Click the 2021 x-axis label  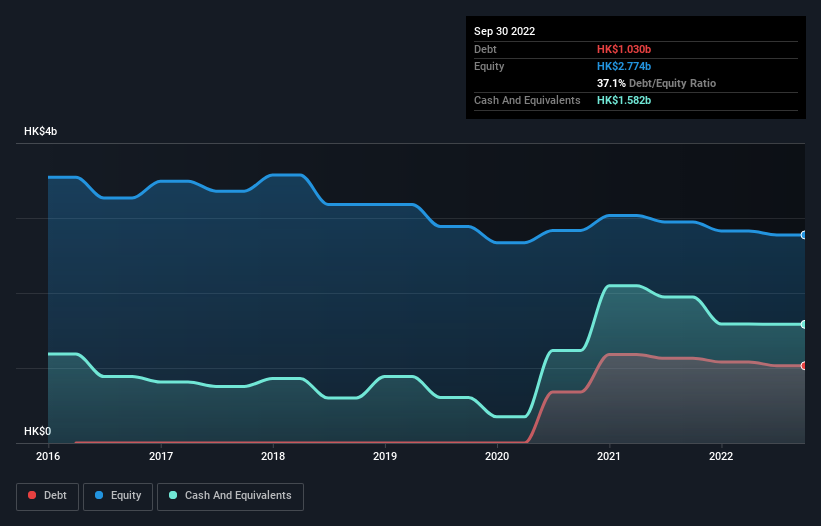coord(609,456)
